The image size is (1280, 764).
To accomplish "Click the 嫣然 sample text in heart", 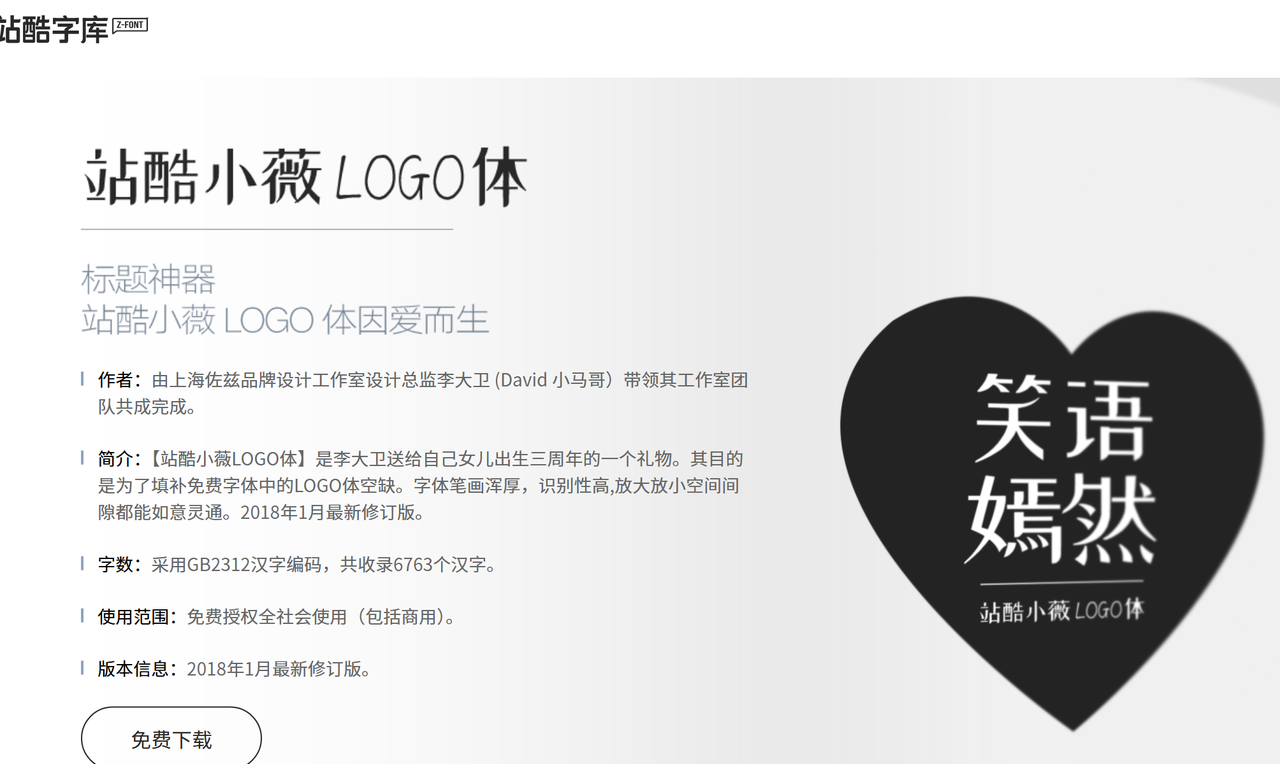I will pyautogui.click(x=1062, y=518).
